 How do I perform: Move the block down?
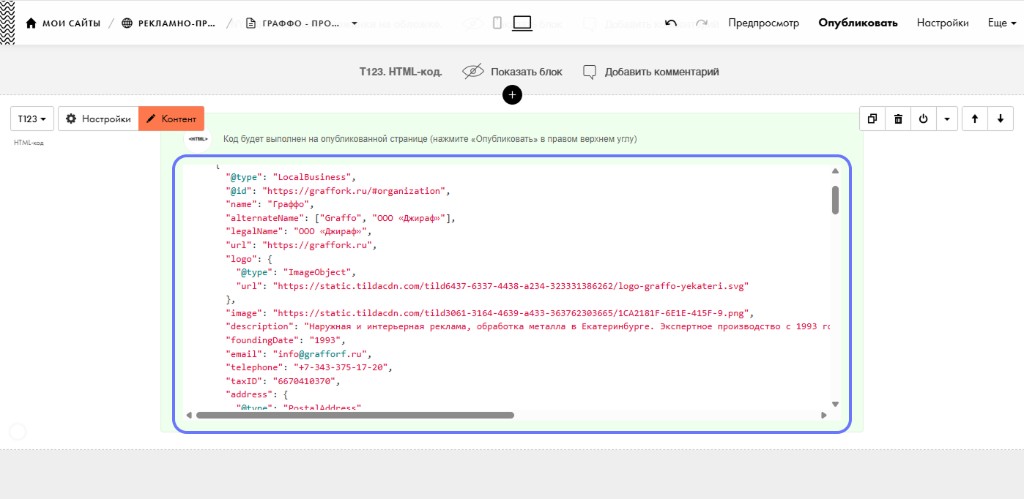coord(1000,119)
